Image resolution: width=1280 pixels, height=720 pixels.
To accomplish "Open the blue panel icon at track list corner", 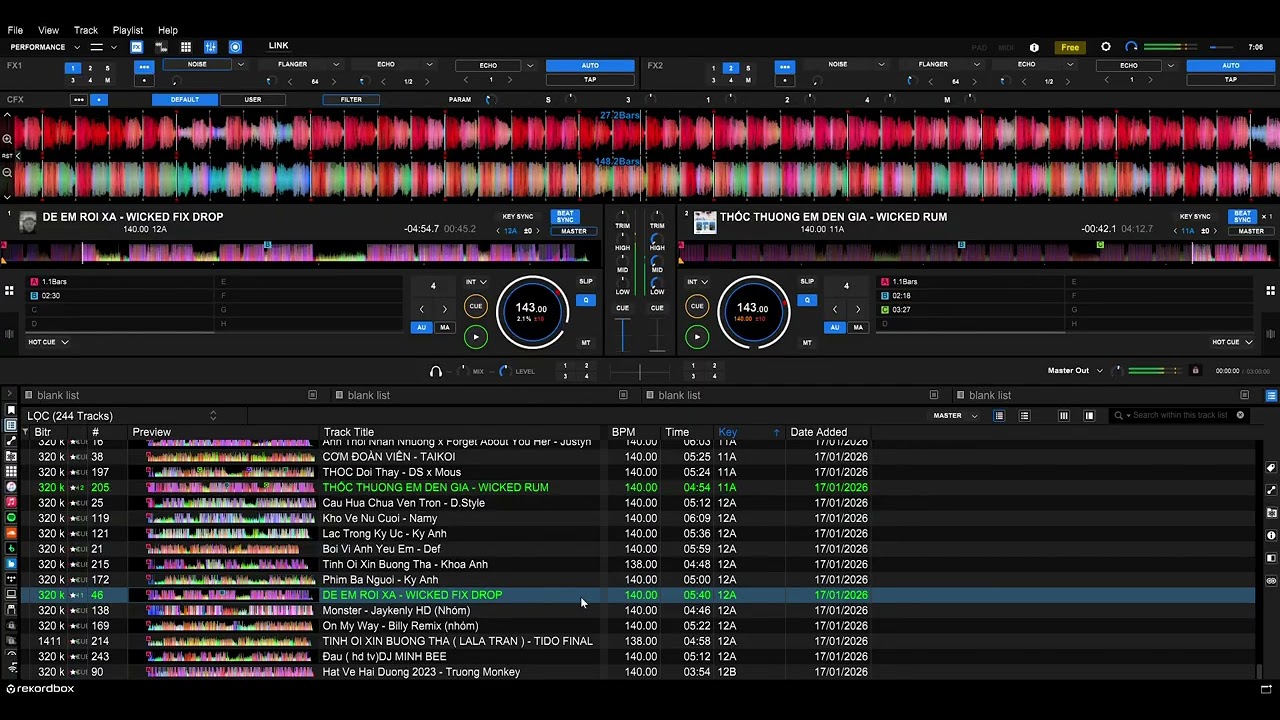I will 1271,395.
